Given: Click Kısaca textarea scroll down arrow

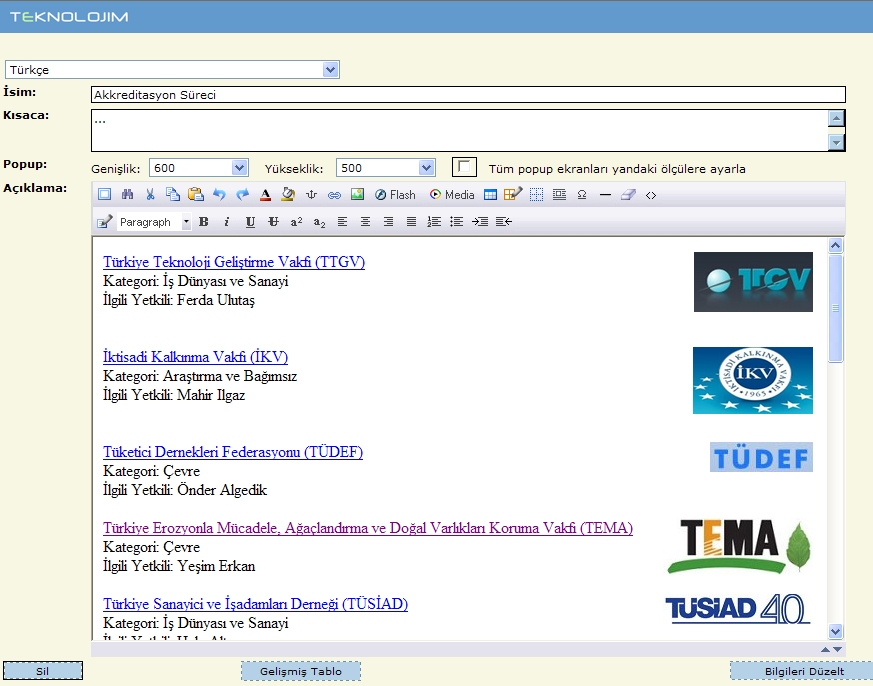Looking at the screenshot, I should click(x=836, y=142).
